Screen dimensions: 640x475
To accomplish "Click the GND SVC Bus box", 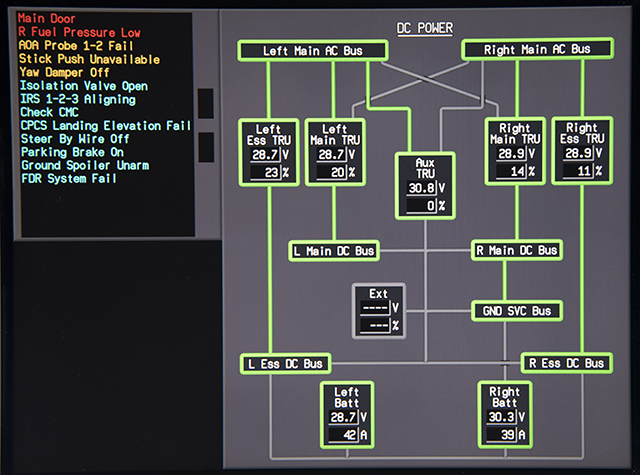I will click(517, 311).
